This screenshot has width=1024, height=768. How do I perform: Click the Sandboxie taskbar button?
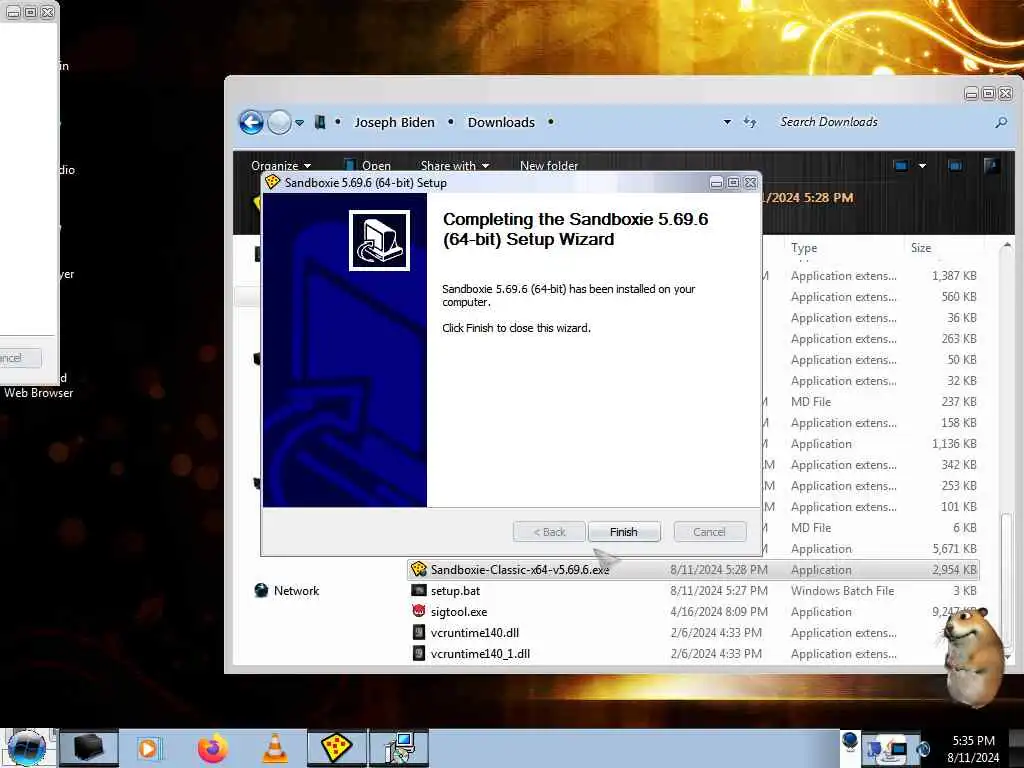coord(337,748)
